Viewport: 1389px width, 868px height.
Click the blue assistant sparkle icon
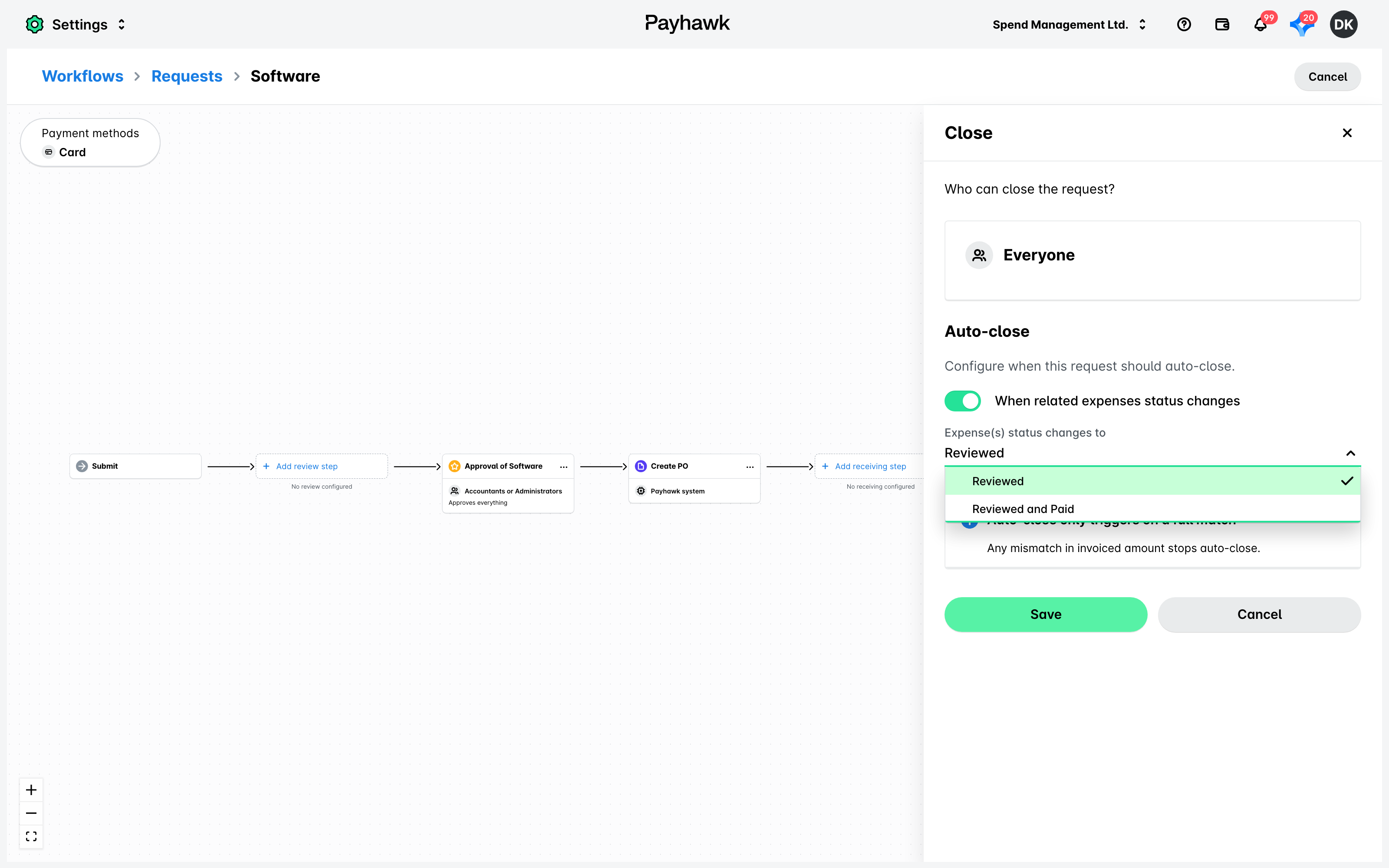1300,25
